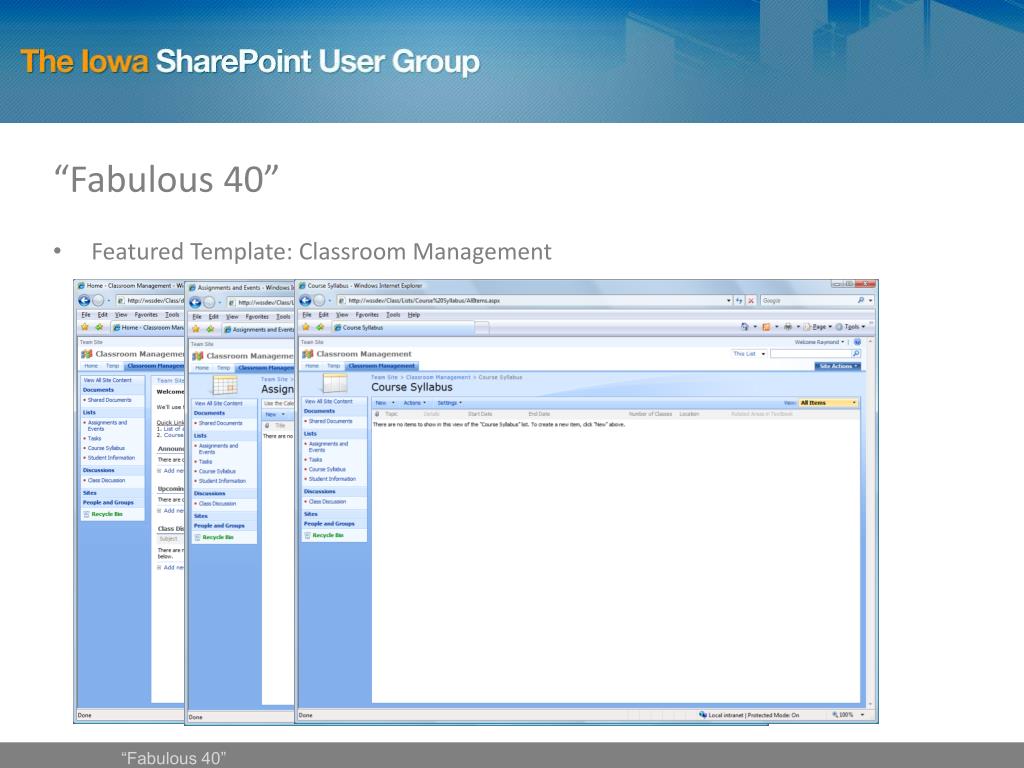Open File menu in Course Syllabus window
This screenshot has width=1024, height=768.
tap(307, 314)
